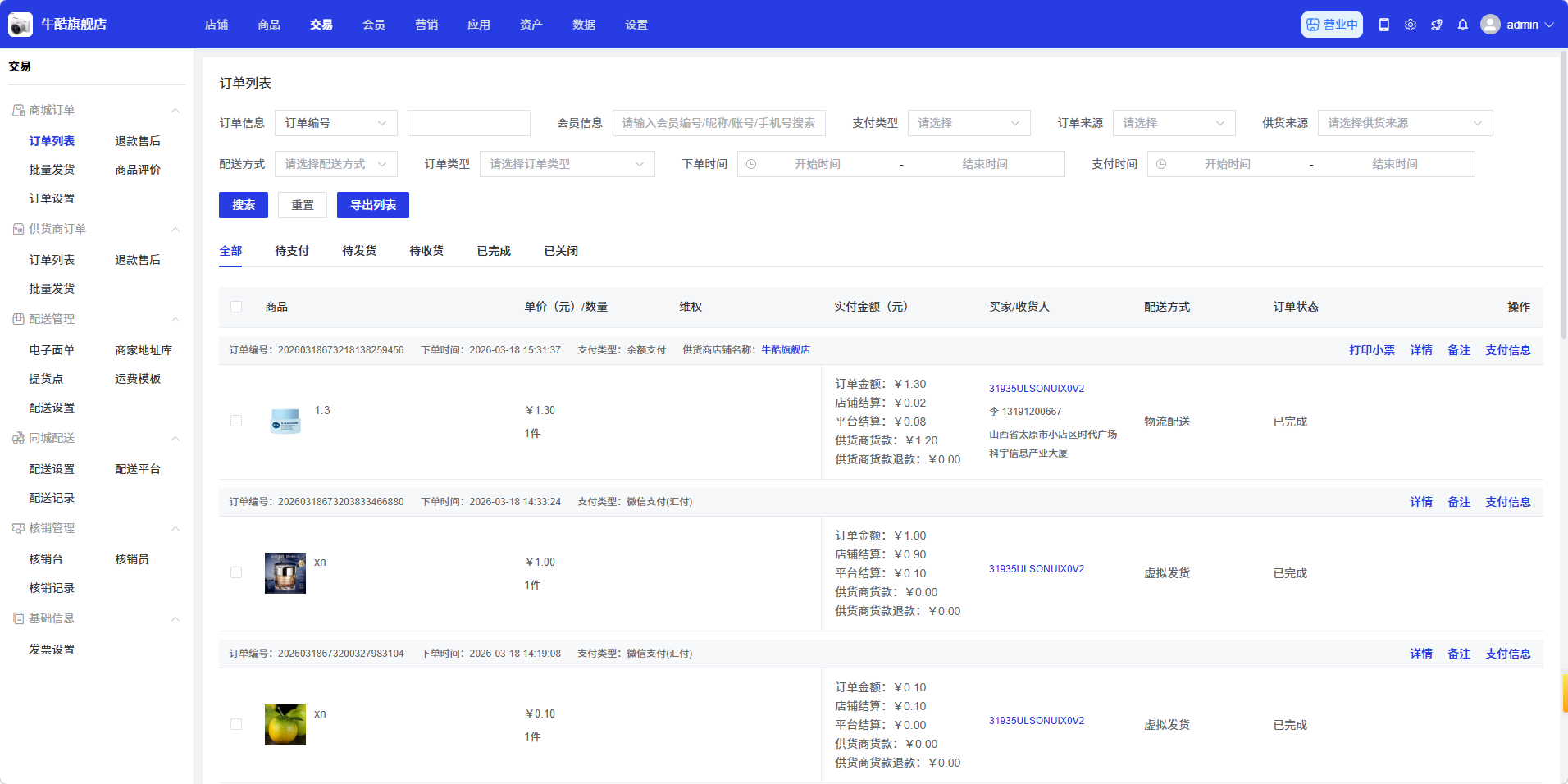Select checkbox for the ¥0.10 xn order
Viewport: 1568px width, 784px height.
coord(236,724)
